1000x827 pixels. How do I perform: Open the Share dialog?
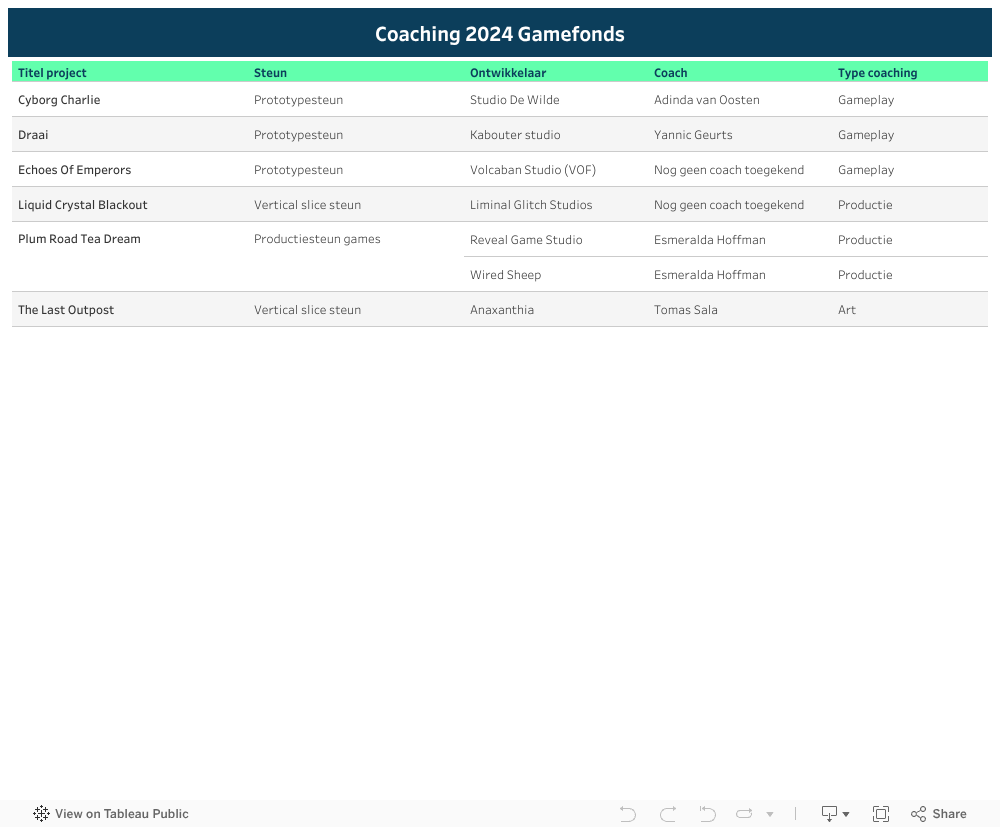[x=939, y=814]
